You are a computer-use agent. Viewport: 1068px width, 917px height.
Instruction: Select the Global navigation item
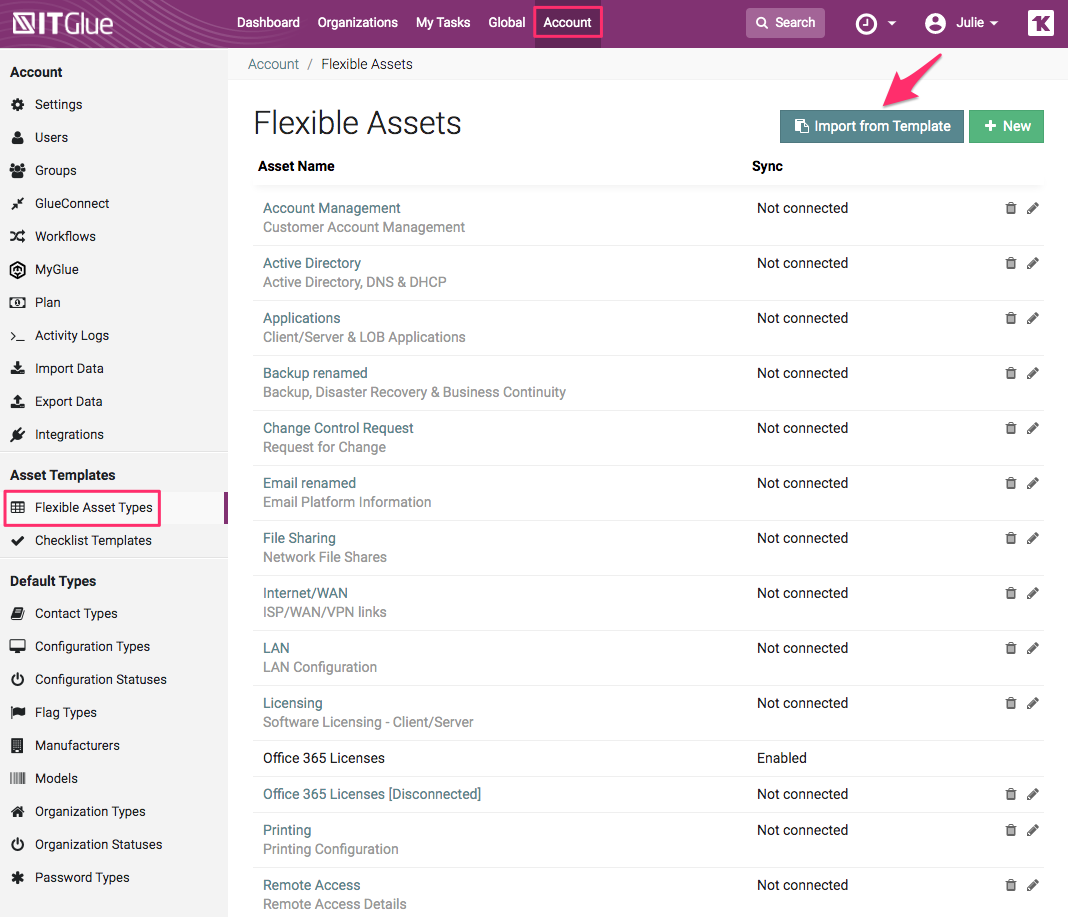[506, 22]
